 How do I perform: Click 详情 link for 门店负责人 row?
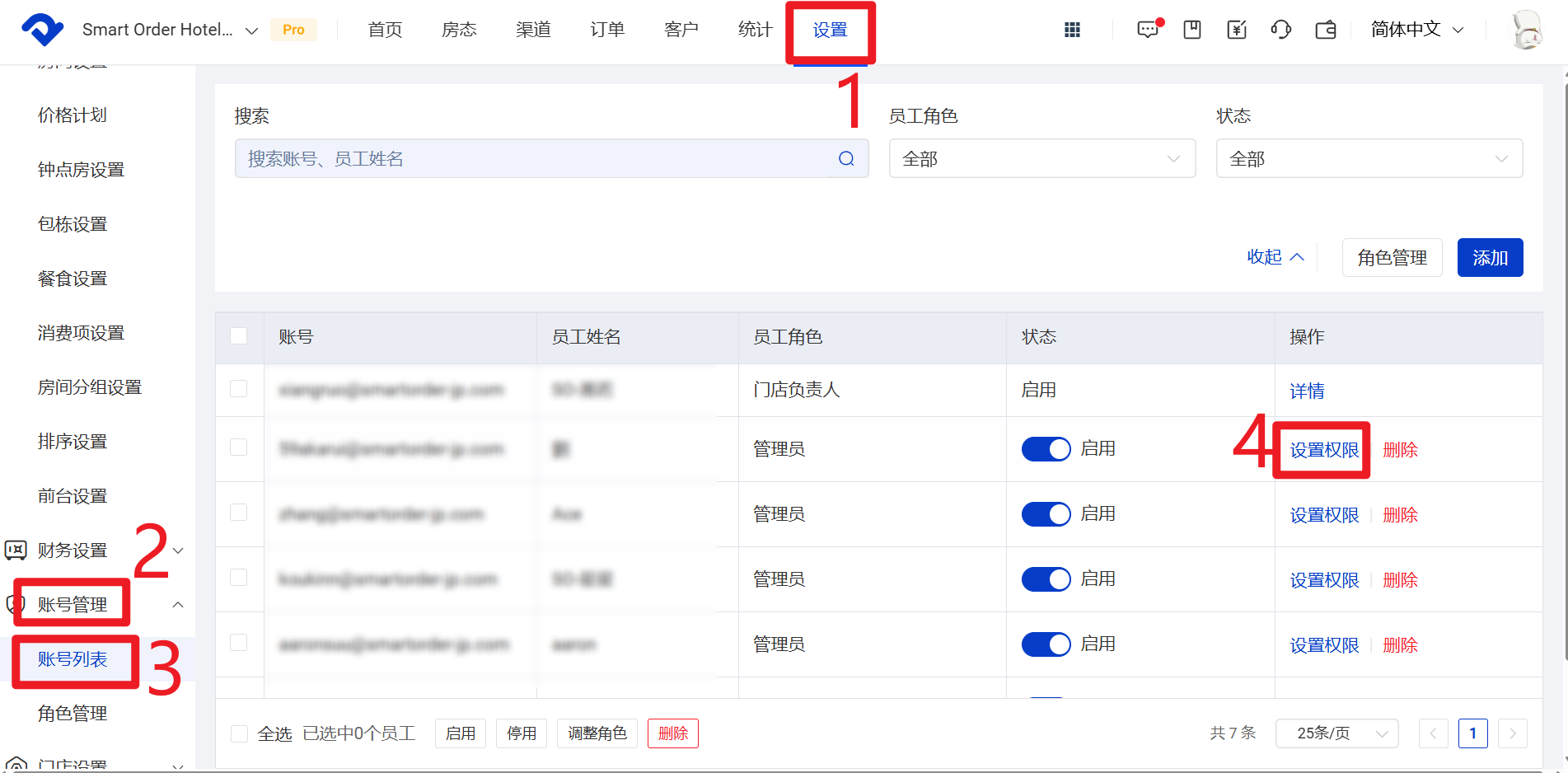[x=1307, y=391]
